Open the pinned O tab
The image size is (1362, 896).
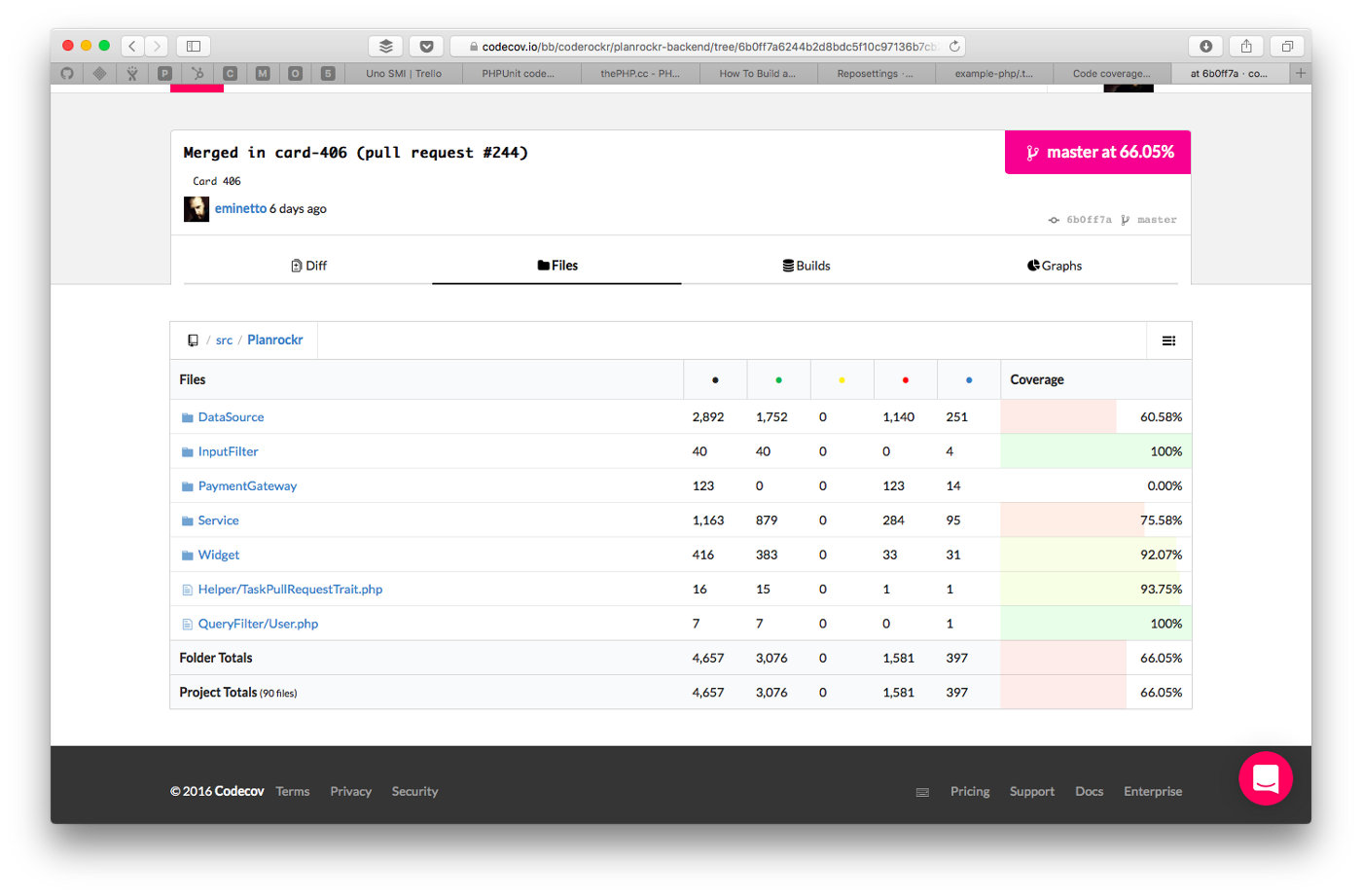295,73
